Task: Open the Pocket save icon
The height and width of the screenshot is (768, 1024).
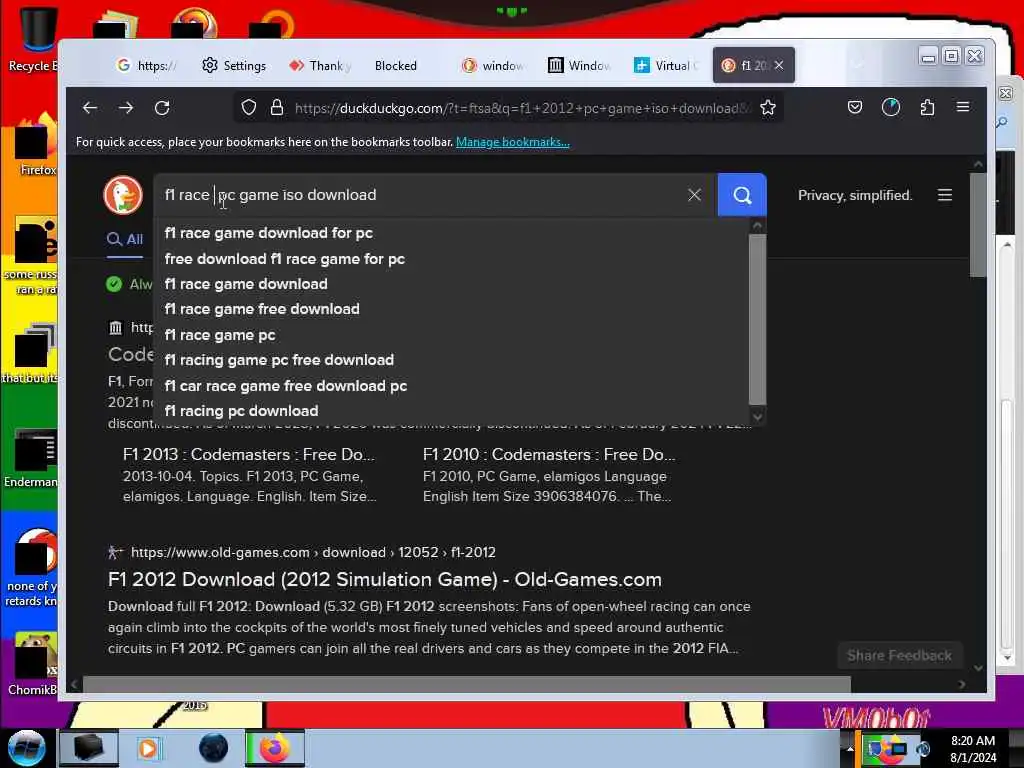Action: pos(854,107)
